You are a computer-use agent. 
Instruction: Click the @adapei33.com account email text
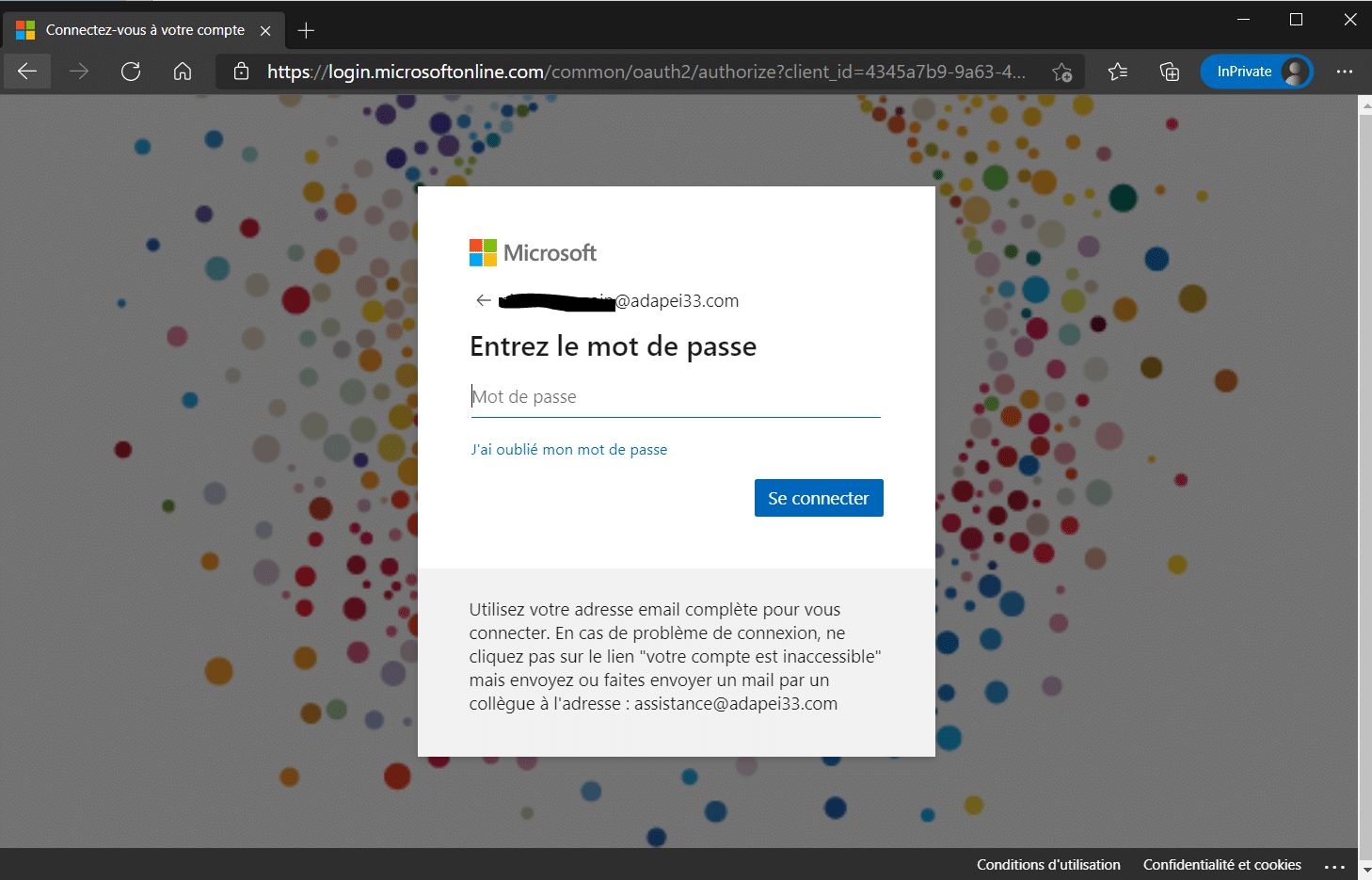click(x=619, y=301)
